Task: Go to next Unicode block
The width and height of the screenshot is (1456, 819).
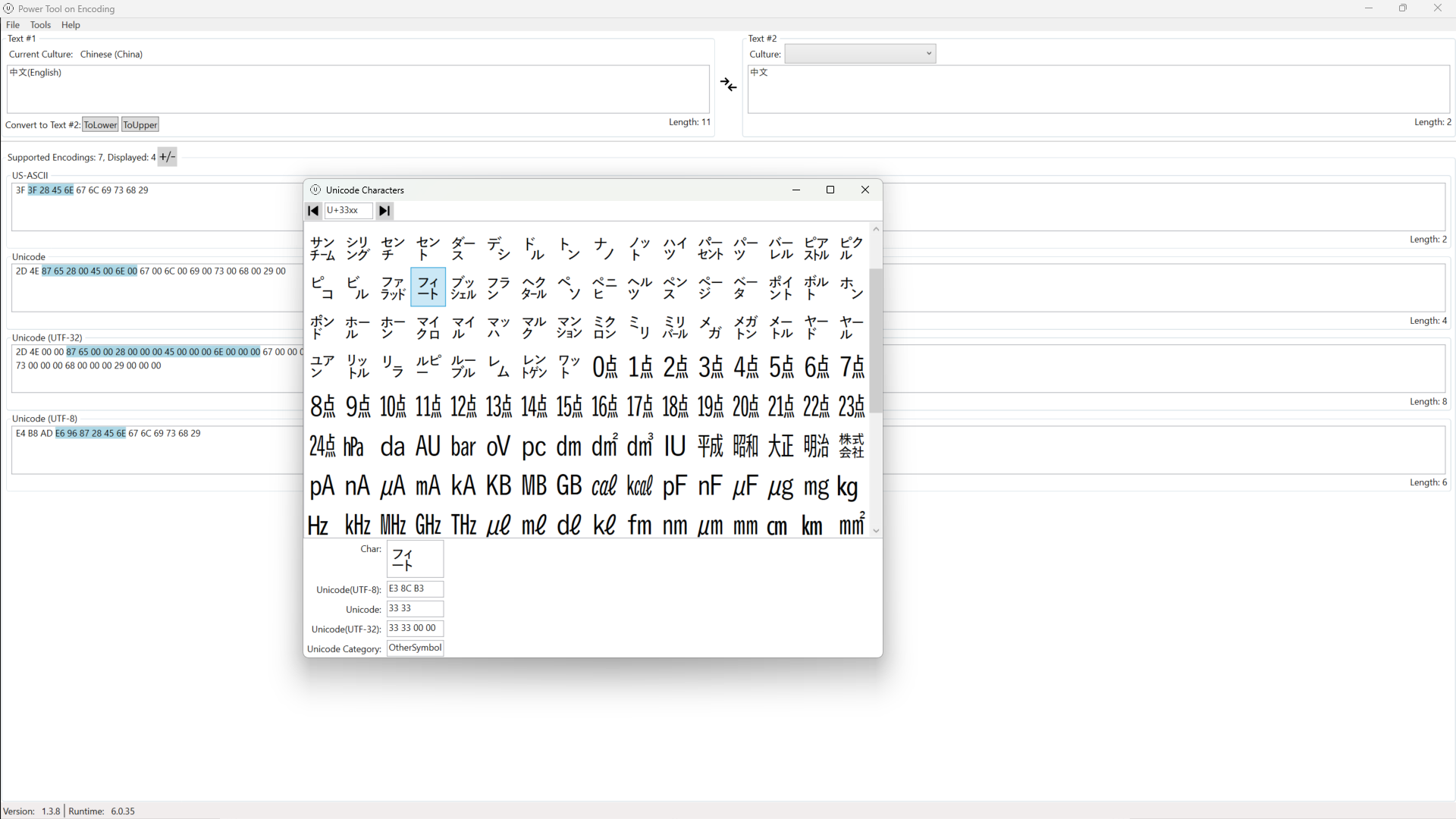Action: coord(384,211)
